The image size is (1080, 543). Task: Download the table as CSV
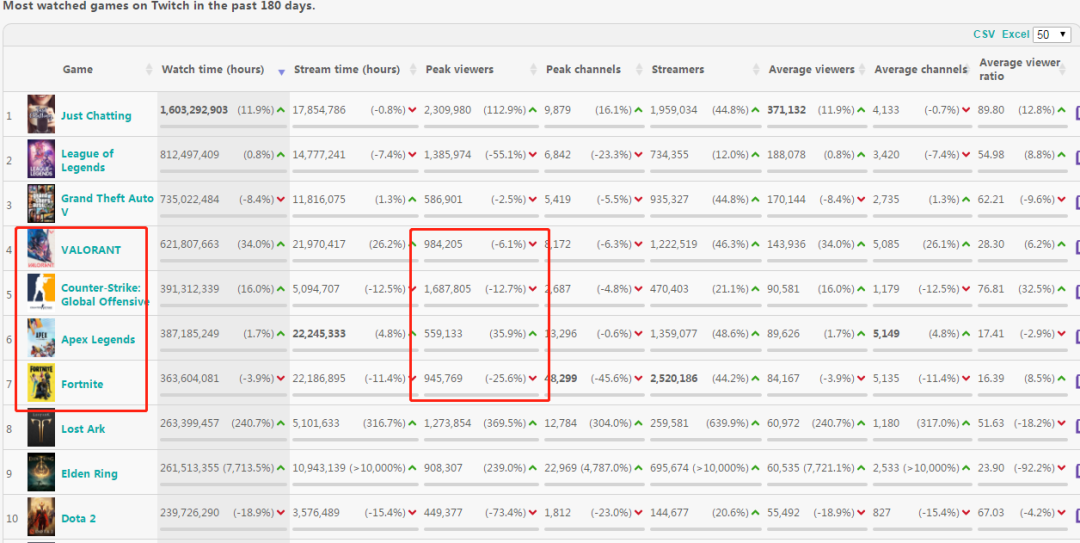(x=984, y=34)
